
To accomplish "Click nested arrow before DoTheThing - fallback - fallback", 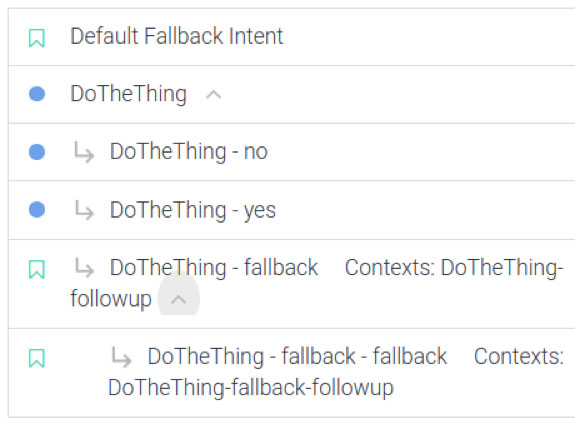I will coord(121,357).
